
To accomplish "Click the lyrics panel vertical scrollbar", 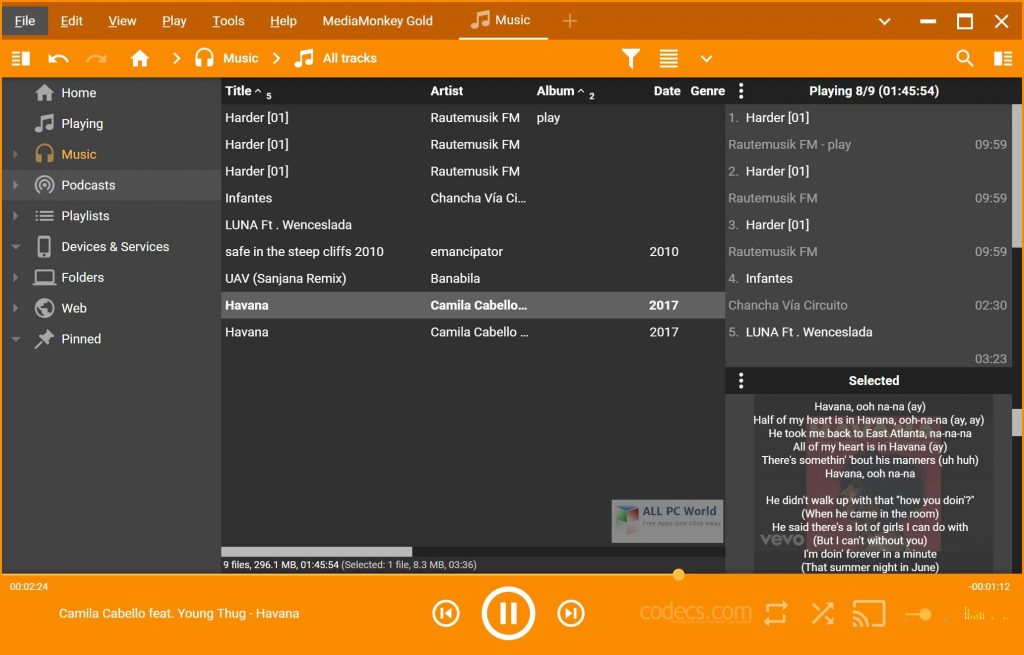I will 1017,423.
